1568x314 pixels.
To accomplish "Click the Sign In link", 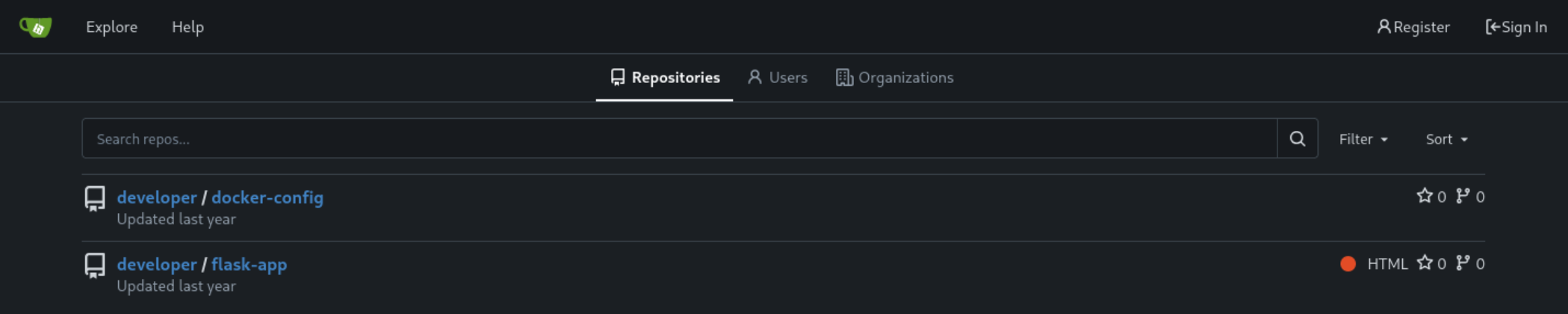I will 1516,27.
